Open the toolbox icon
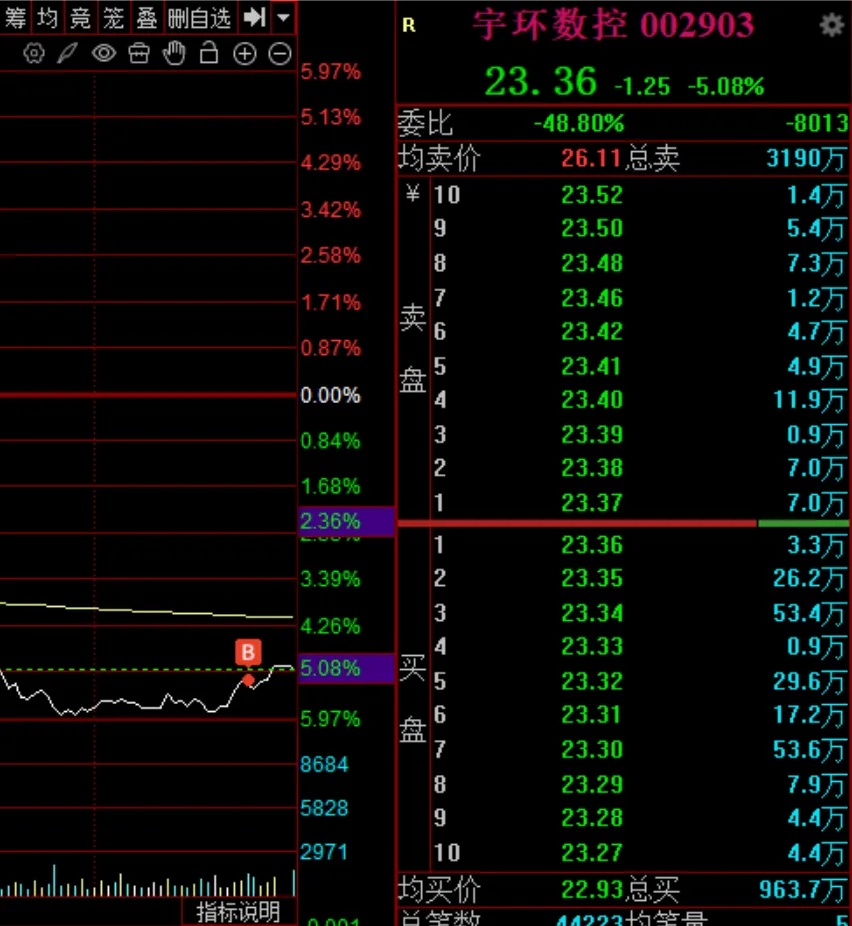Screen dimensions: 852x926 tap(139, 54)
